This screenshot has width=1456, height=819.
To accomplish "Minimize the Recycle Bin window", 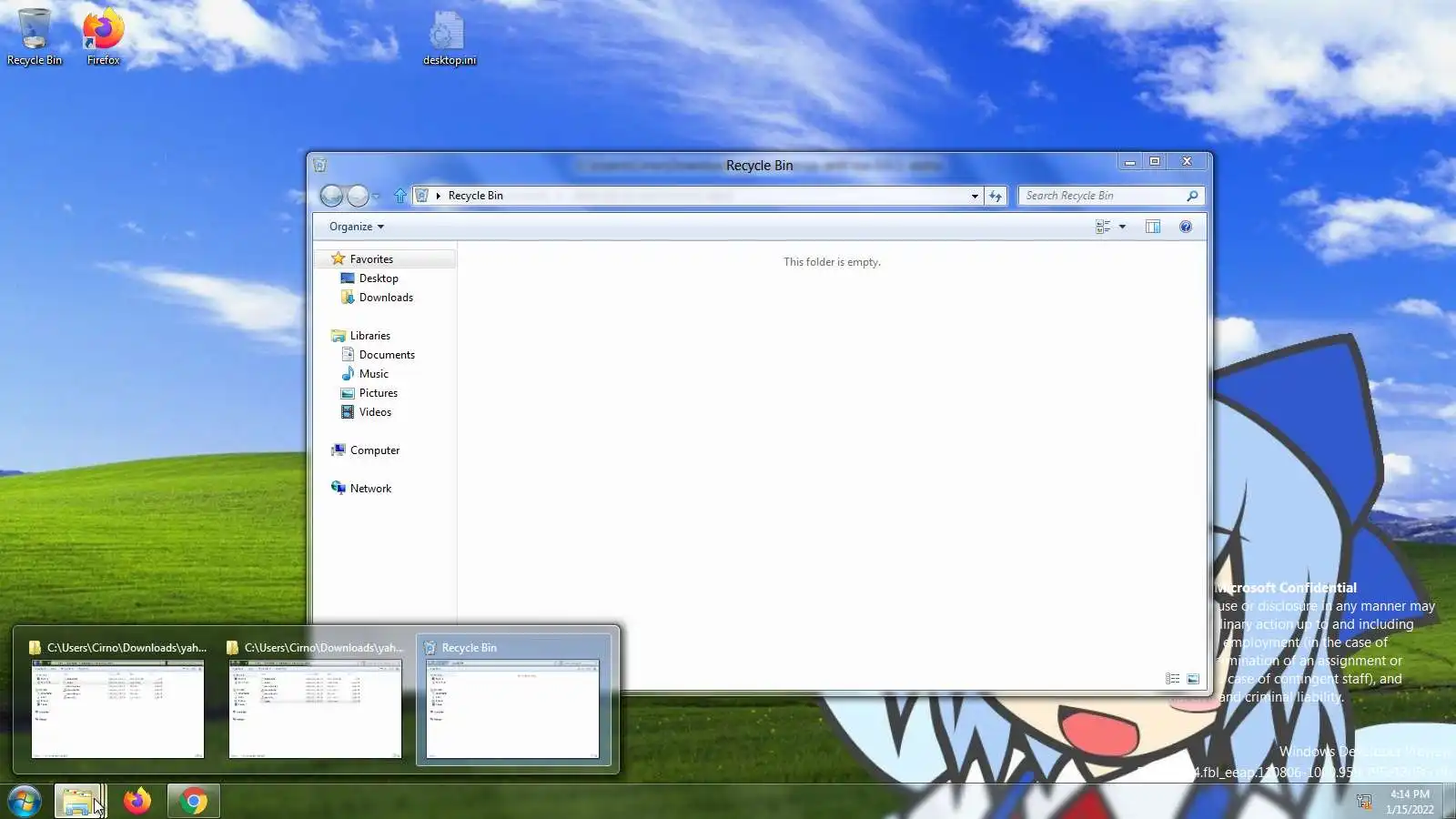I will [1129, 162].
